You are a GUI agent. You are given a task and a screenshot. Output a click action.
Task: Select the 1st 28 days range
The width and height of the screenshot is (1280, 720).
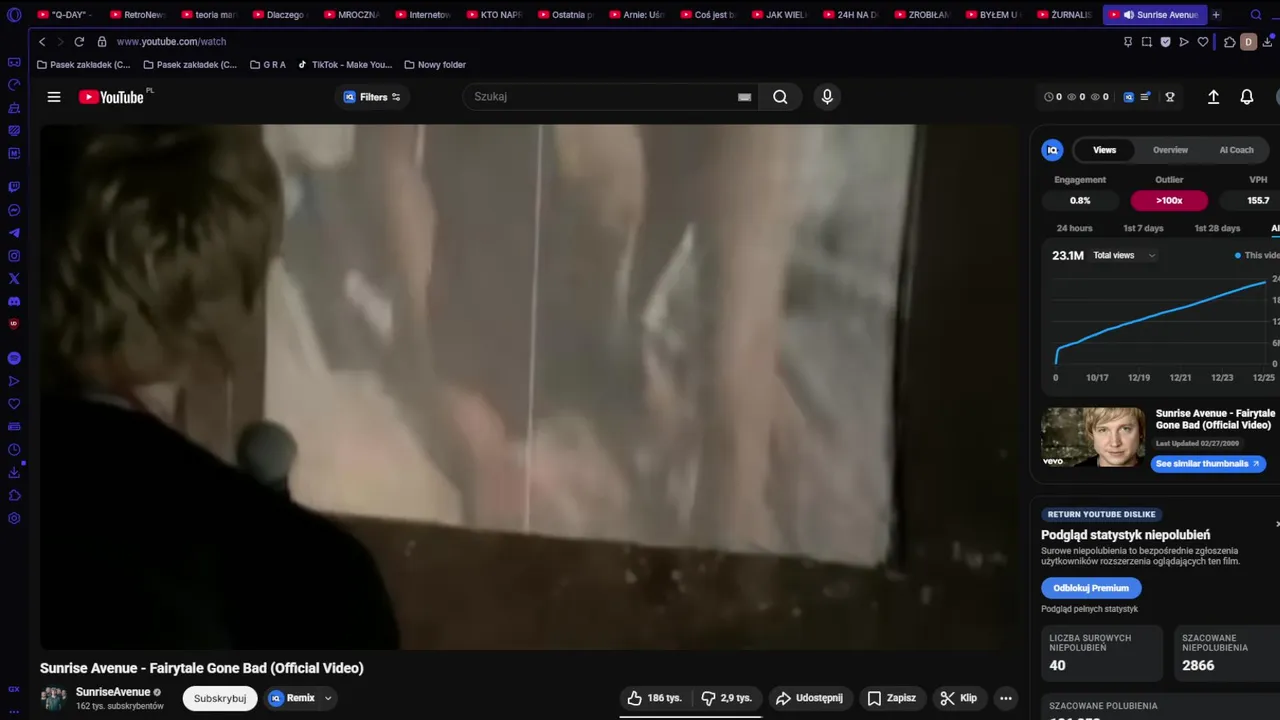[1217, 228]
